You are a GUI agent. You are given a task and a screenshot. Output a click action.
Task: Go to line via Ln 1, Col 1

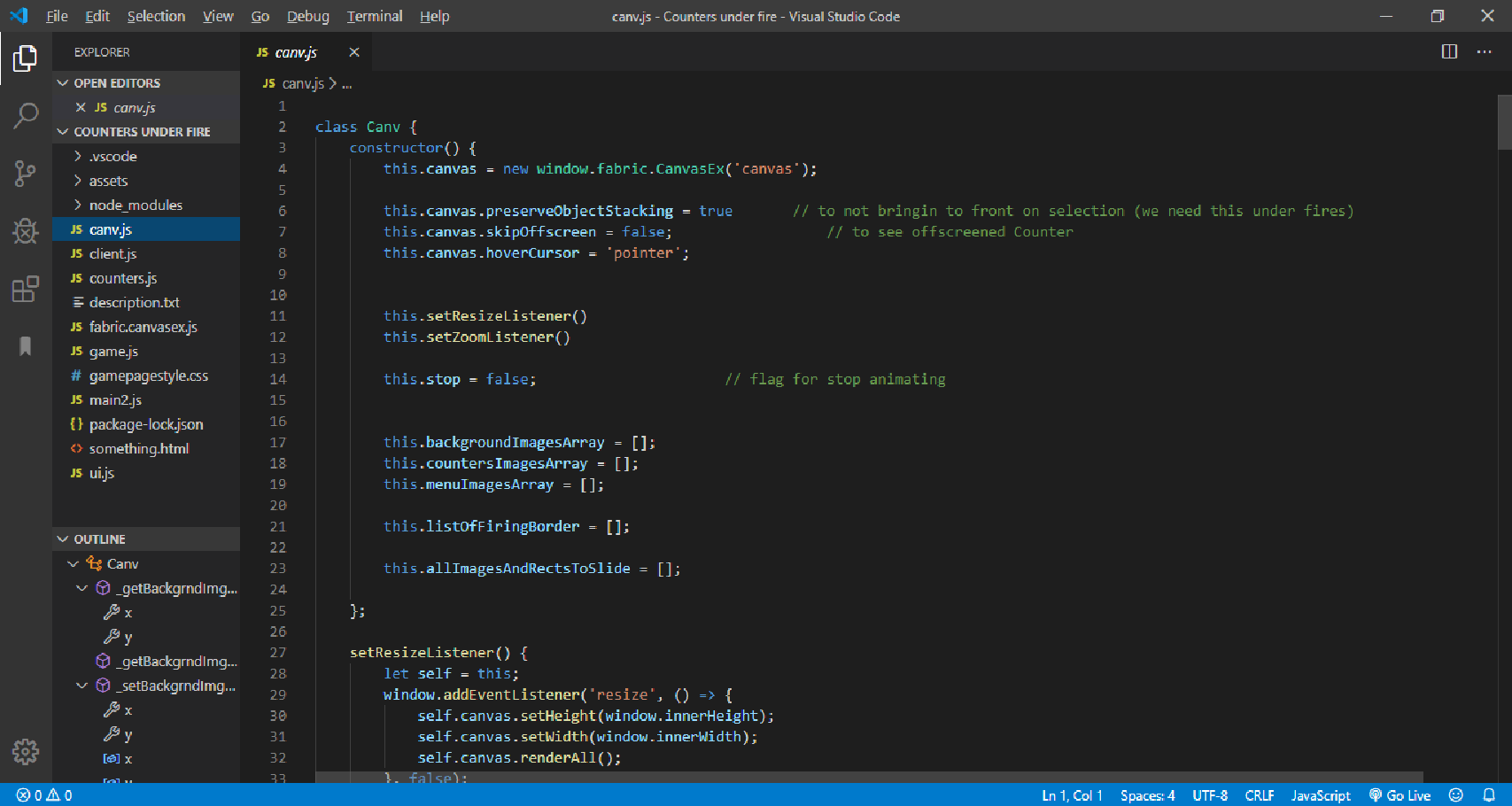pyautogui.click(x=1072, y=795)
